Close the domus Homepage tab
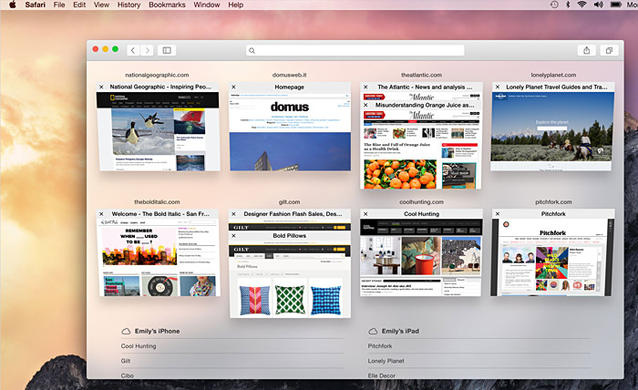 tap(234, 87)
